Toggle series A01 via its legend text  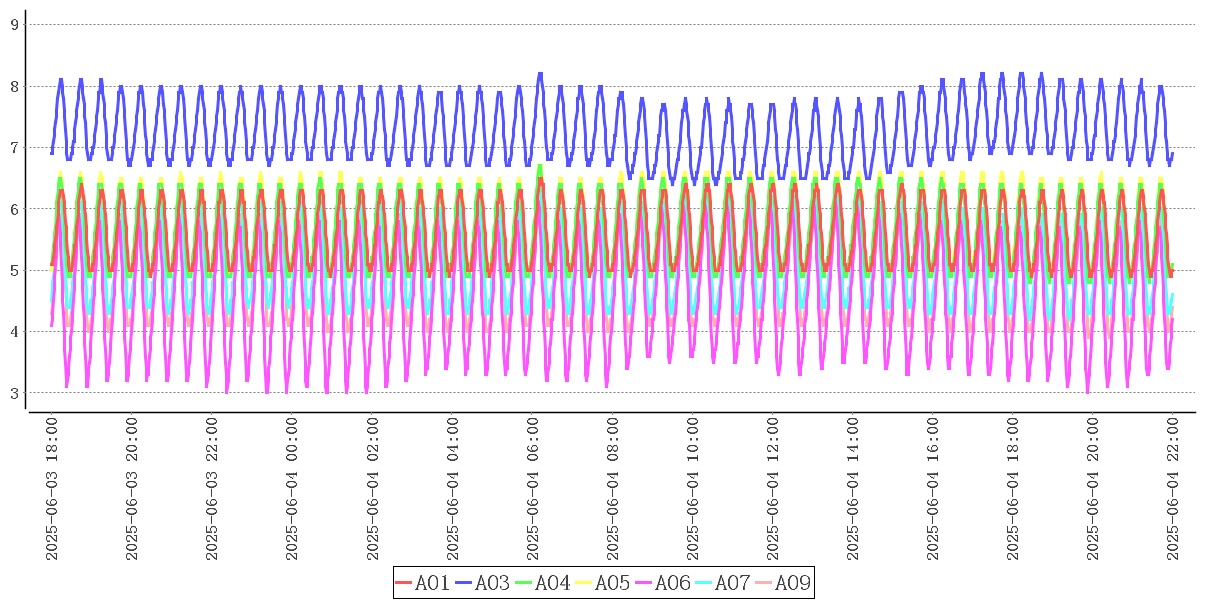tap(432, 582)
